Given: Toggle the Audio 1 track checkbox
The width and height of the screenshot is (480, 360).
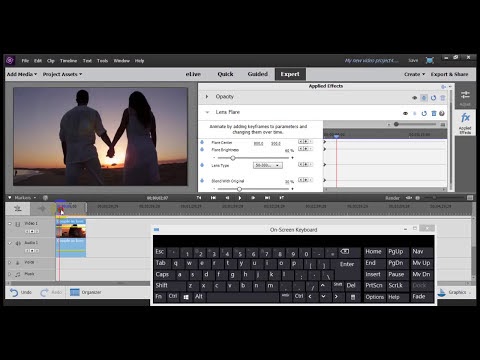Looking at the screenshot, I should (10, 243).
